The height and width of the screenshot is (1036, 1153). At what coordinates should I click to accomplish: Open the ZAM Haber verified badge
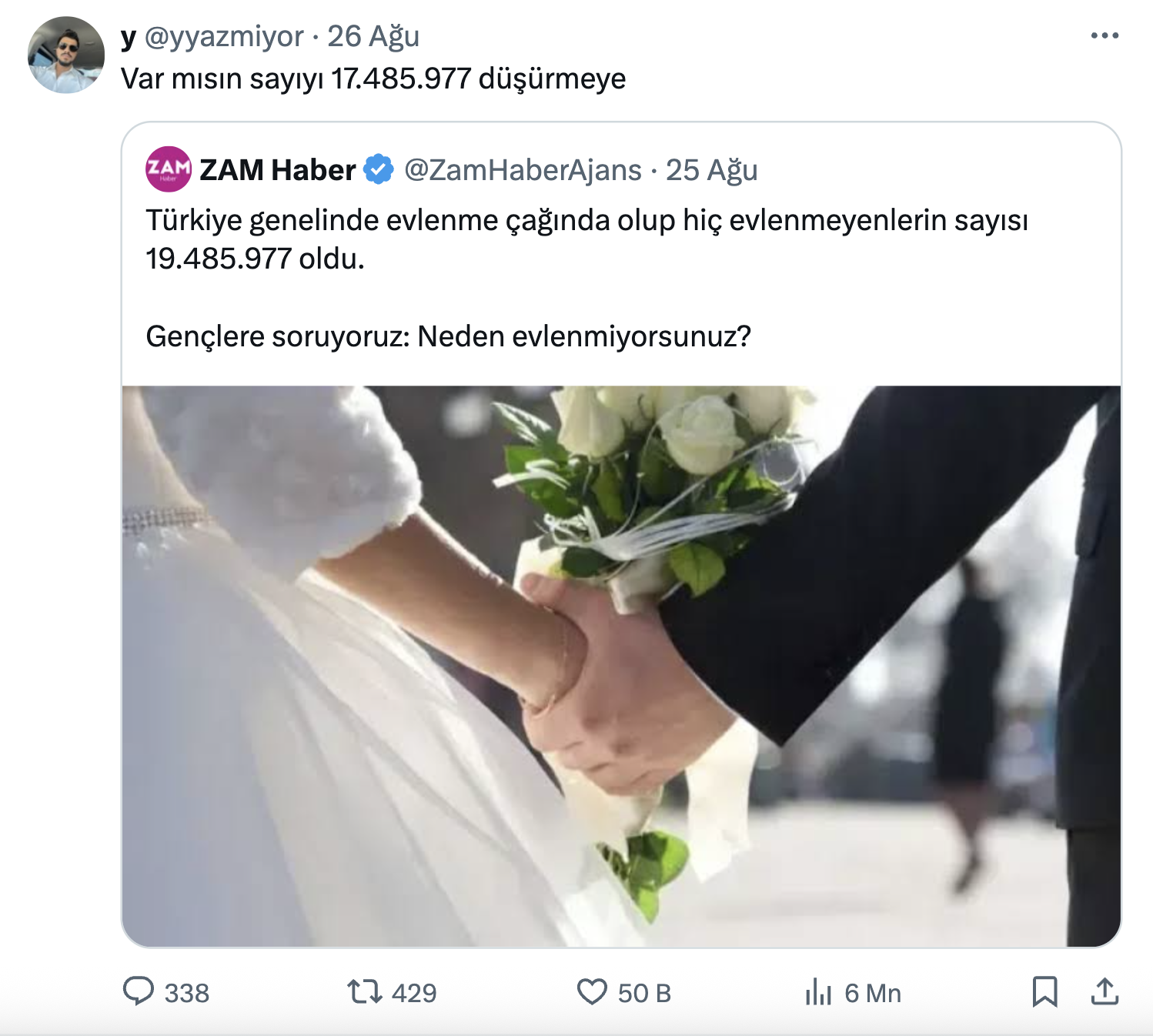click(379, 169)
